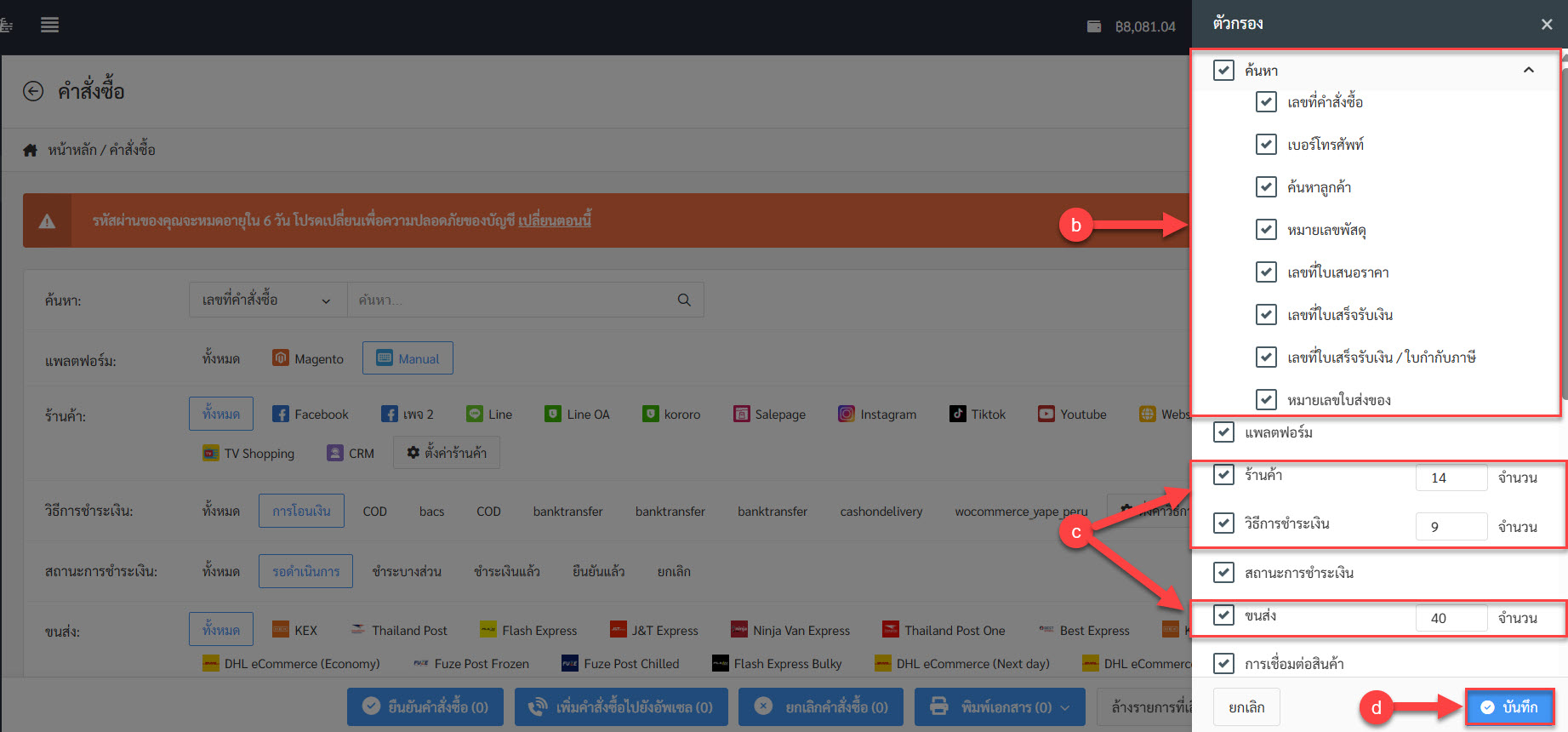The image size is (1568, 732).
Task: Select the Facebook shop filter
Action: tap(311, 415)
